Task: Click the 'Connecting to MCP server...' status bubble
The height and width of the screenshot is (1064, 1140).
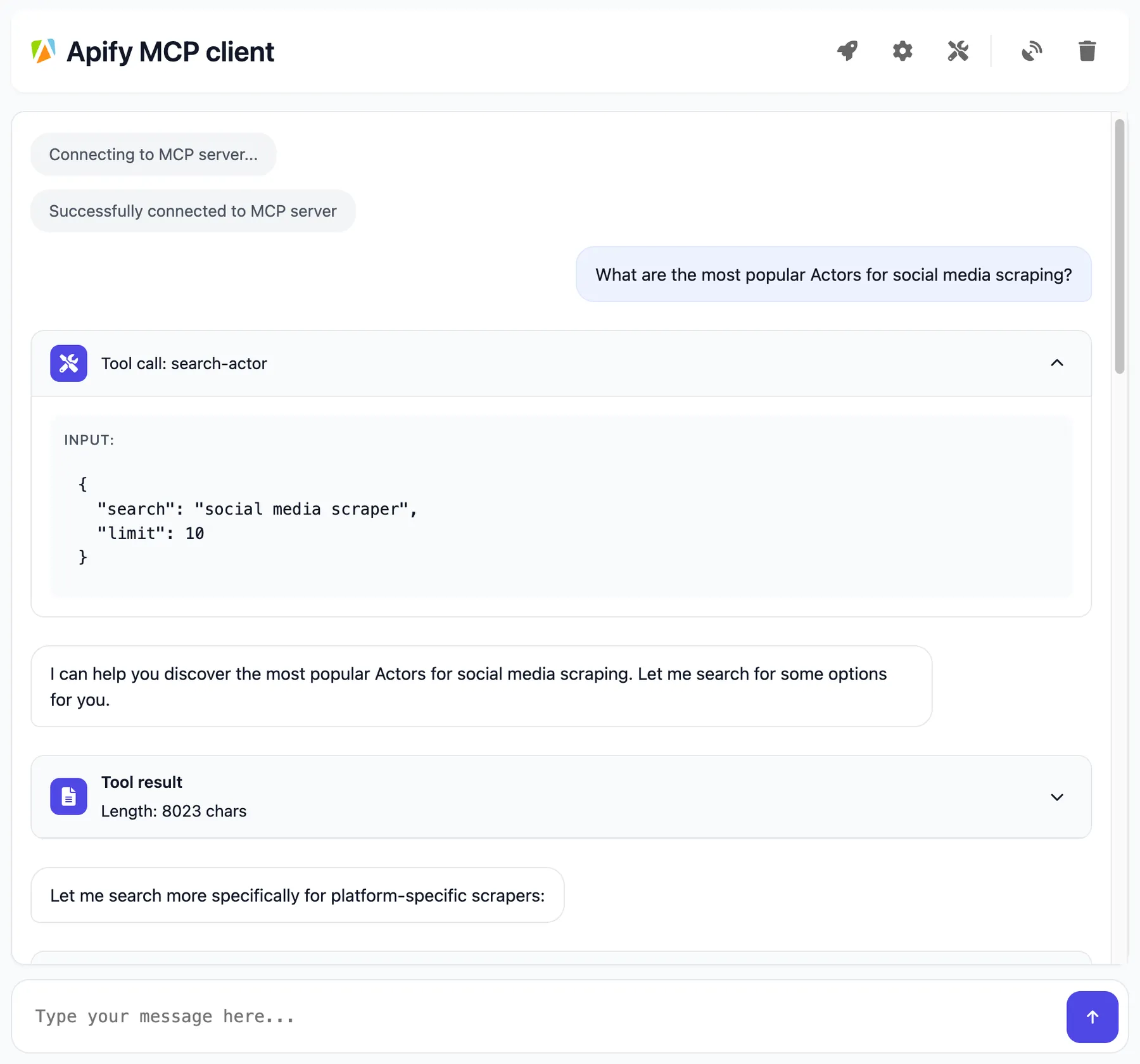Action: (x=153, y=154)
